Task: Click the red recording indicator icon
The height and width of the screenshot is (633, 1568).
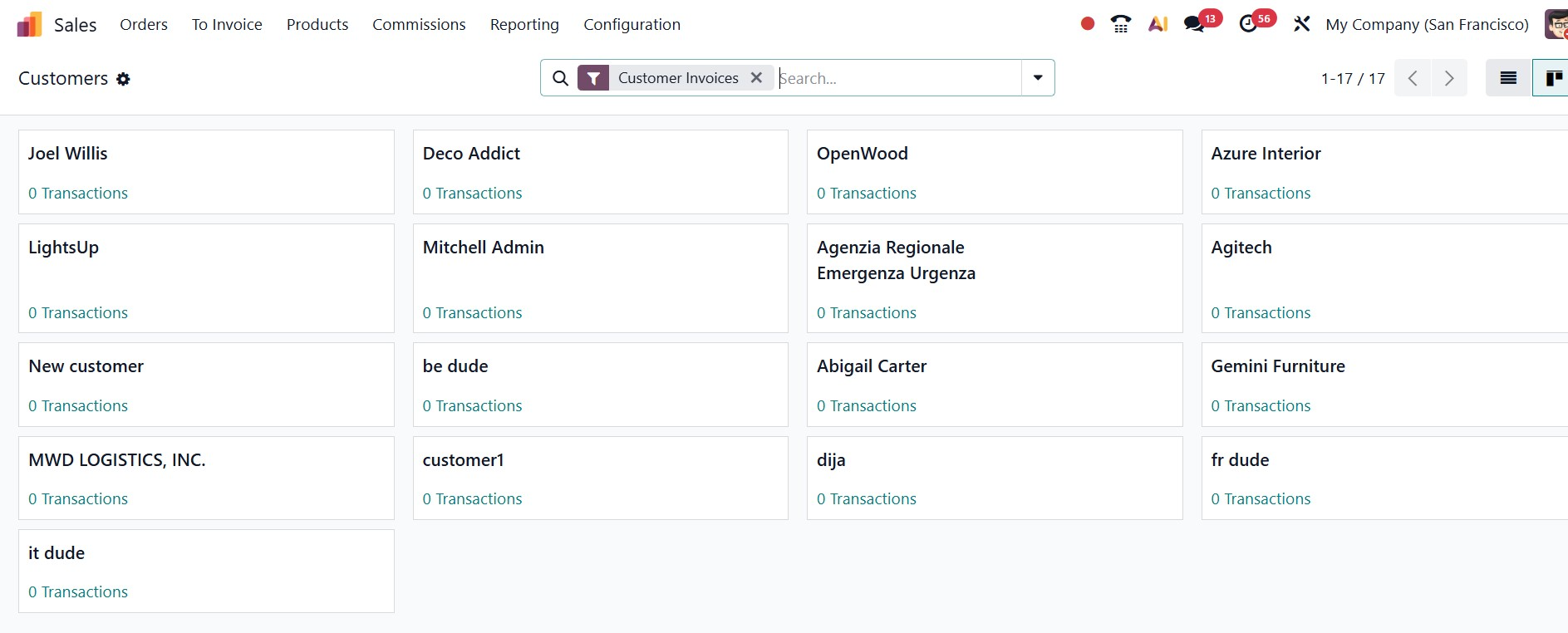Action: (x=1087, y=24)
